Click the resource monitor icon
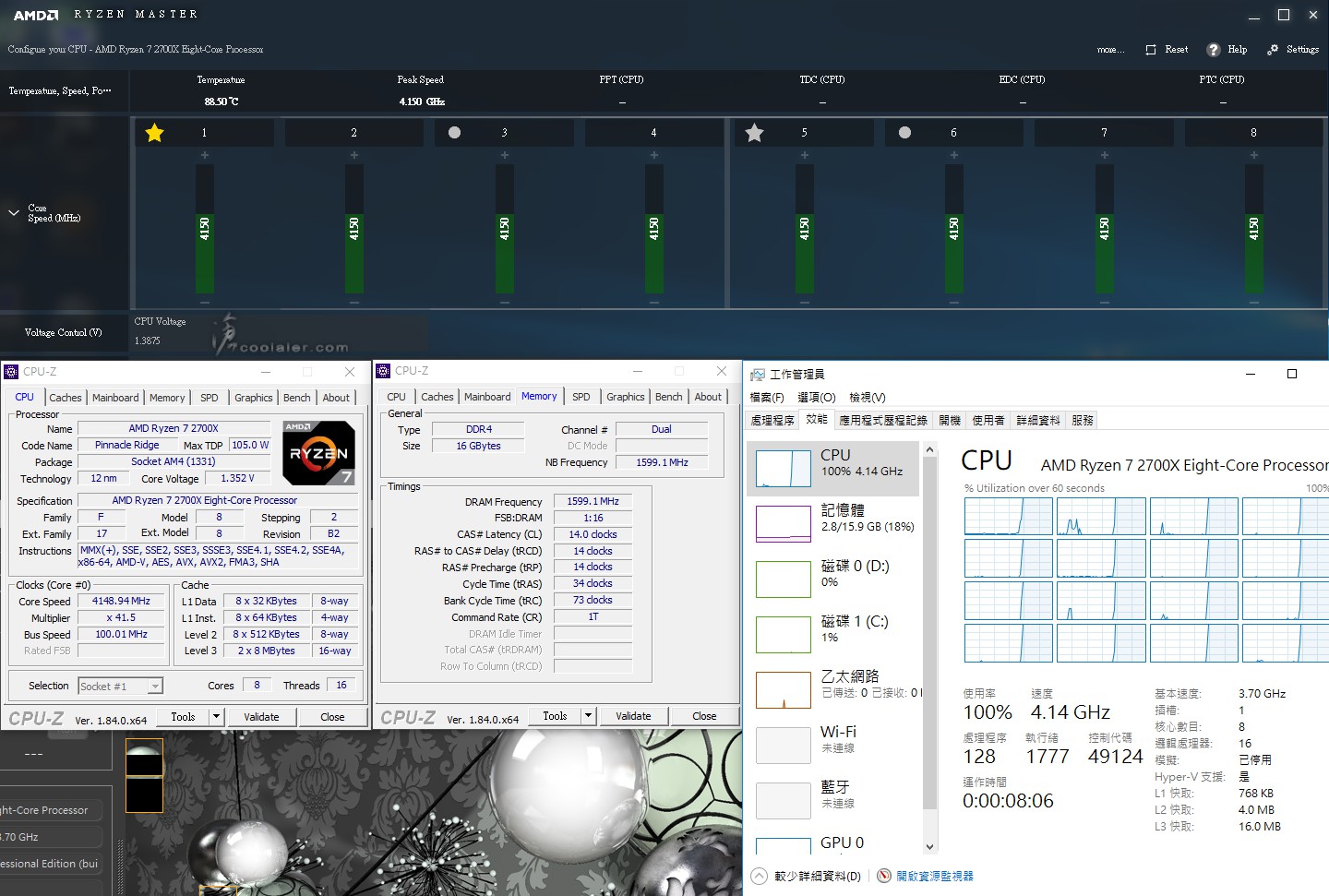 pos(884,876)
